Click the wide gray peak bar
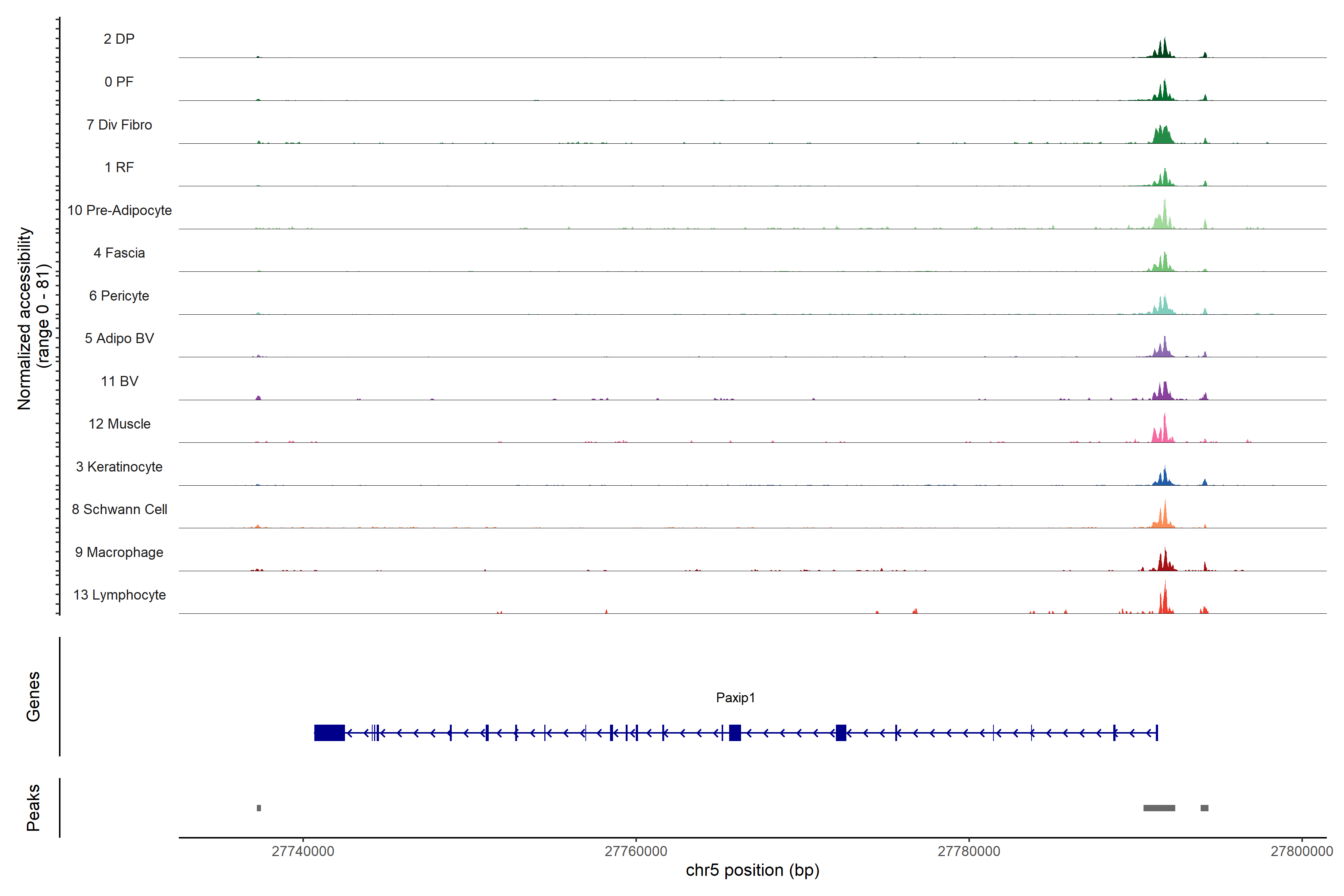This screenshot has height=896, width=1344. tap(1159, 808)
